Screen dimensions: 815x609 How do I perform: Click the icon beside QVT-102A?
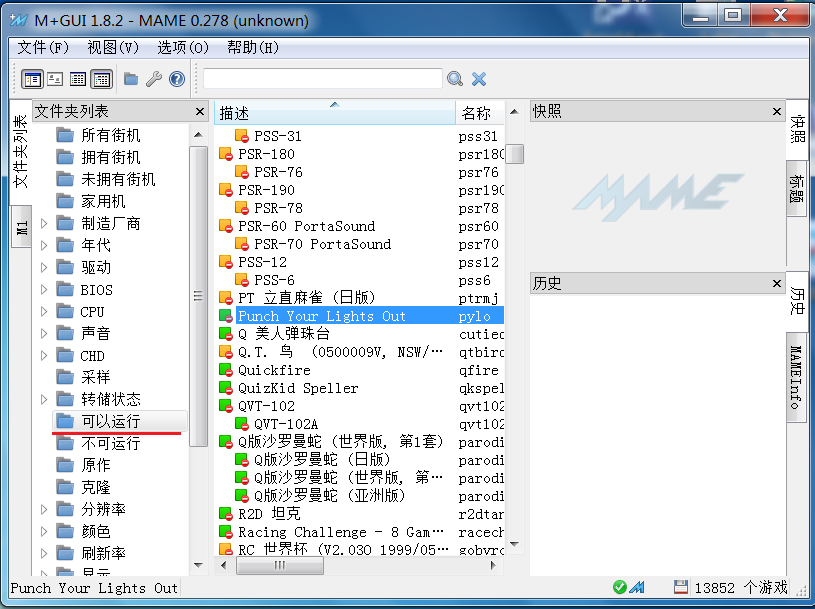pyautogui.click(x=242, y=424)
